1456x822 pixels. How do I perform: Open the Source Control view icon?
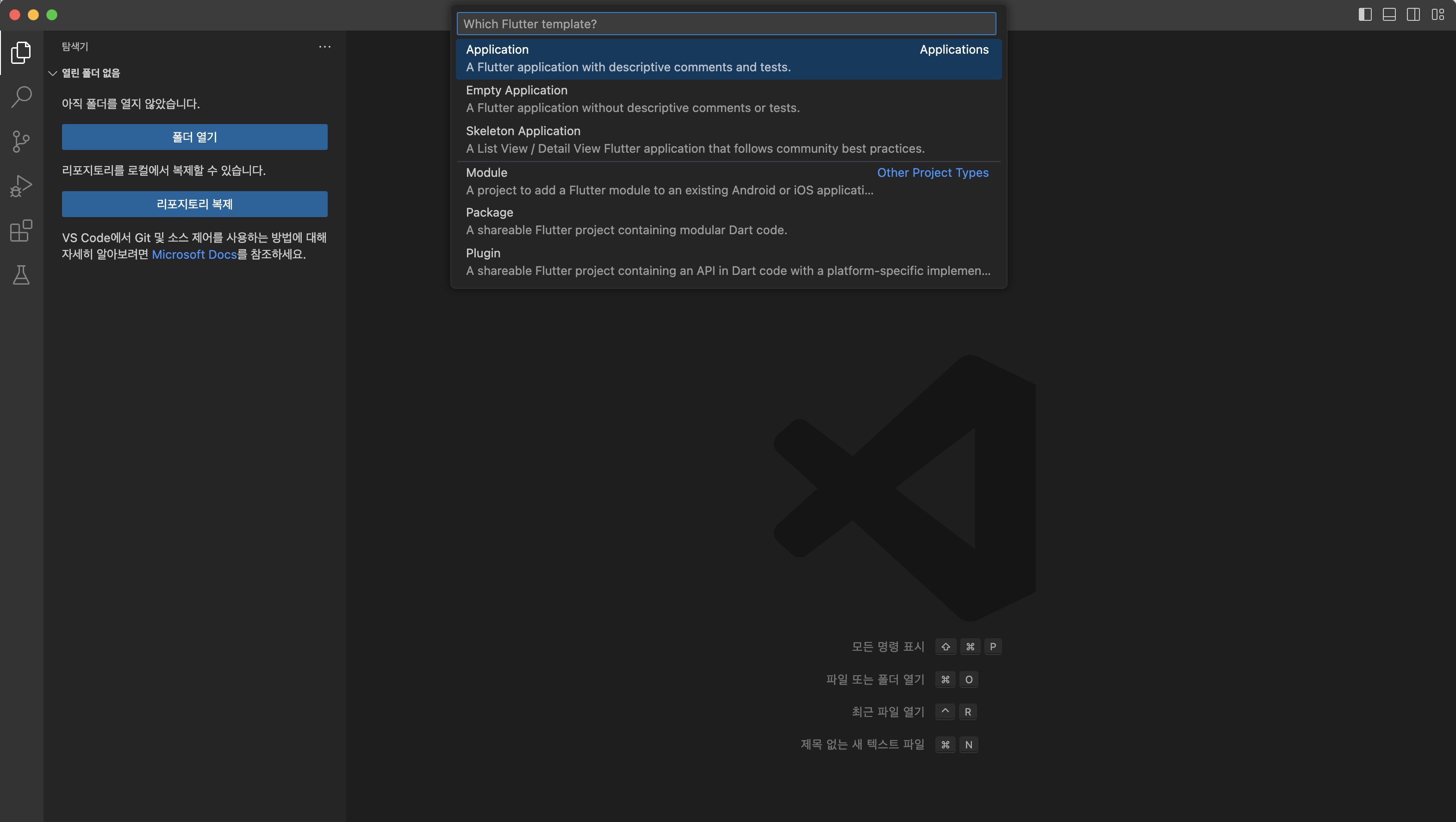21,141
